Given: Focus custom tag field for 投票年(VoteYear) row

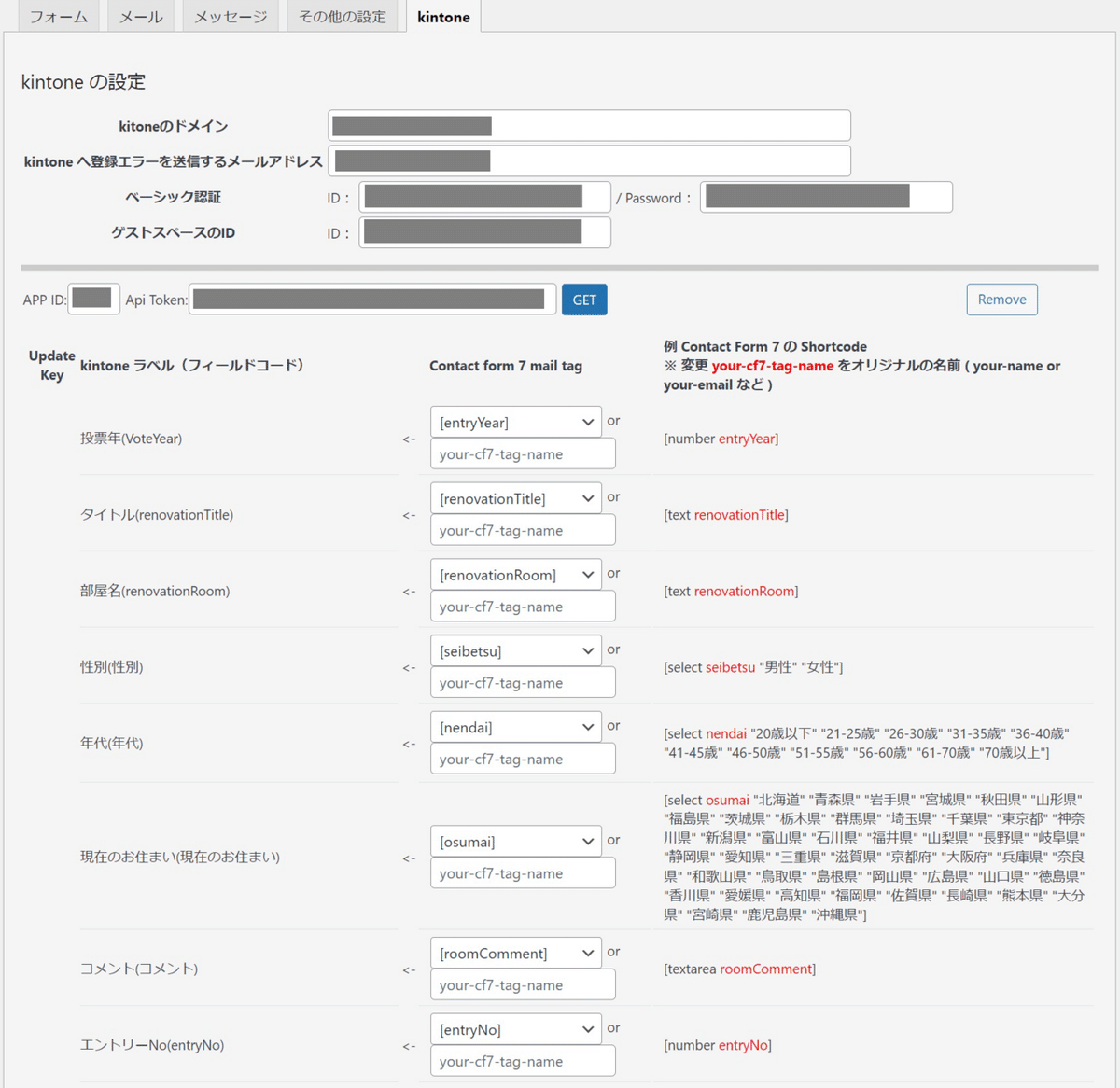Looking at the screenshot, I should (x=523, y=453).
